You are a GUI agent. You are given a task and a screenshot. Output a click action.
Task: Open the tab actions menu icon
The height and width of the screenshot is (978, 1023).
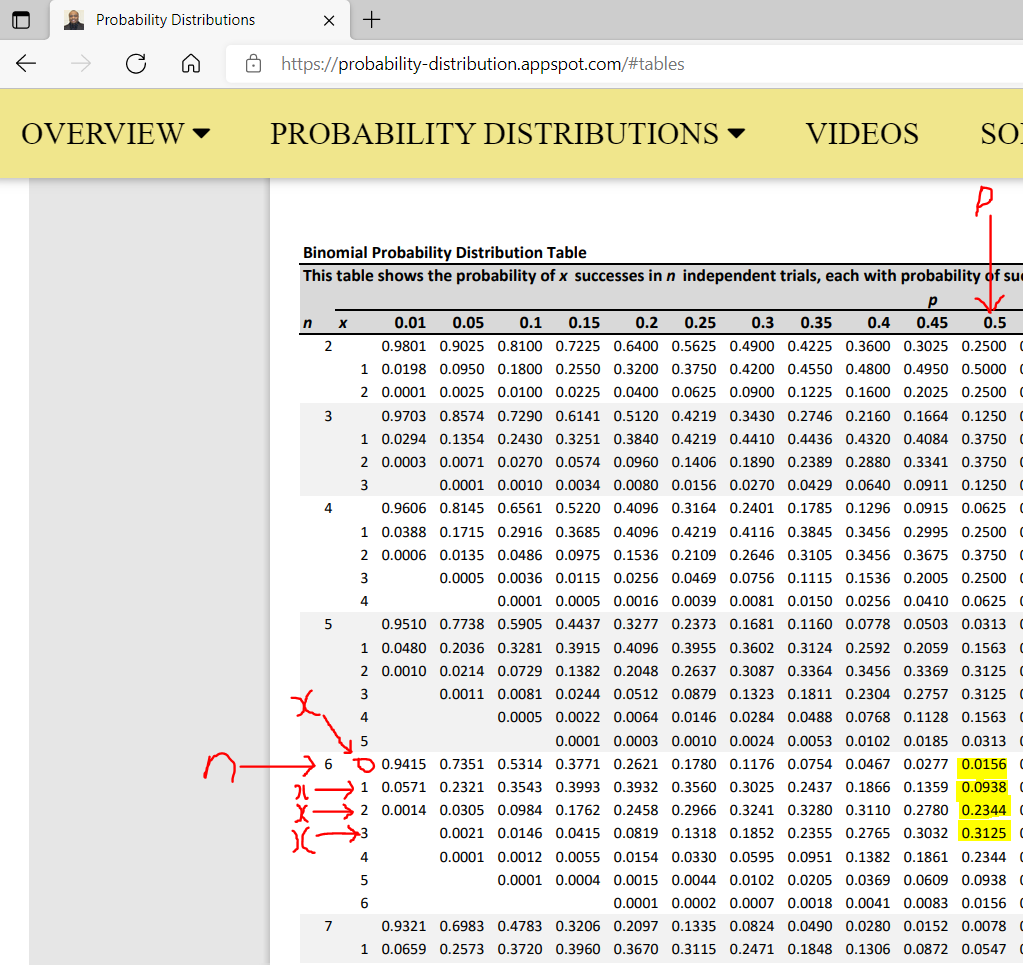[x=20, y=20]
